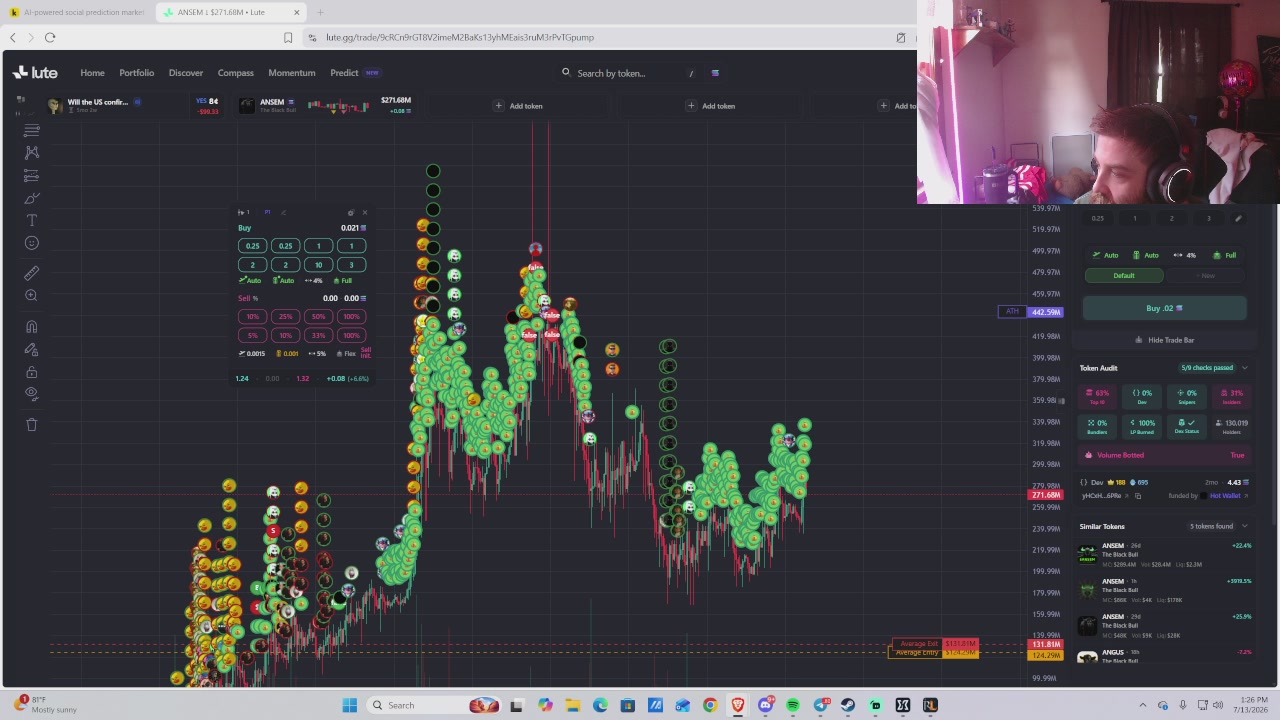Open the pattern node drawing tool
1280x720 pixels.
click(x=32, y=152)
